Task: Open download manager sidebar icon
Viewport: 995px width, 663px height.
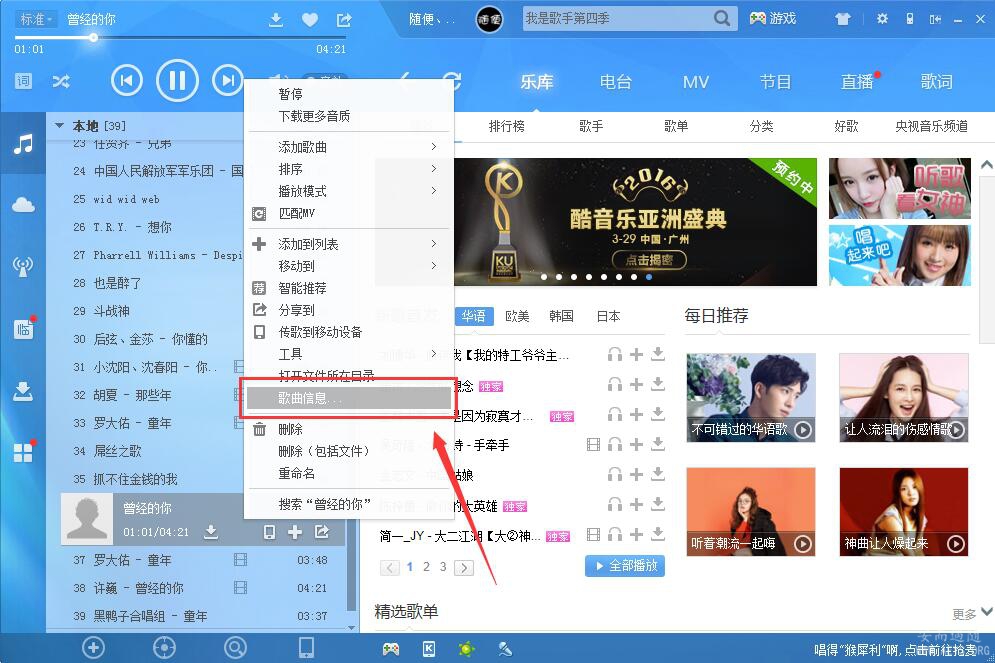Action: pos(23,391)
